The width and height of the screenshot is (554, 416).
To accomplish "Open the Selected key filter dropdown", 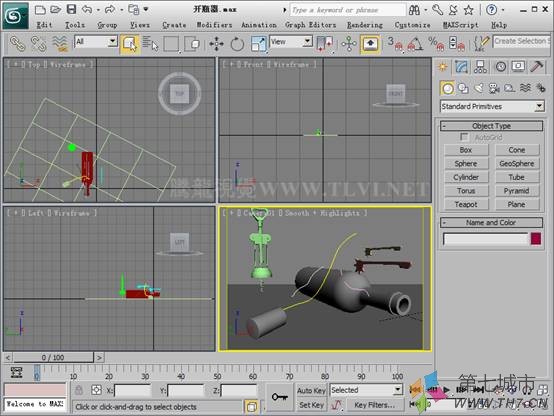I will [x=366, y=390].
